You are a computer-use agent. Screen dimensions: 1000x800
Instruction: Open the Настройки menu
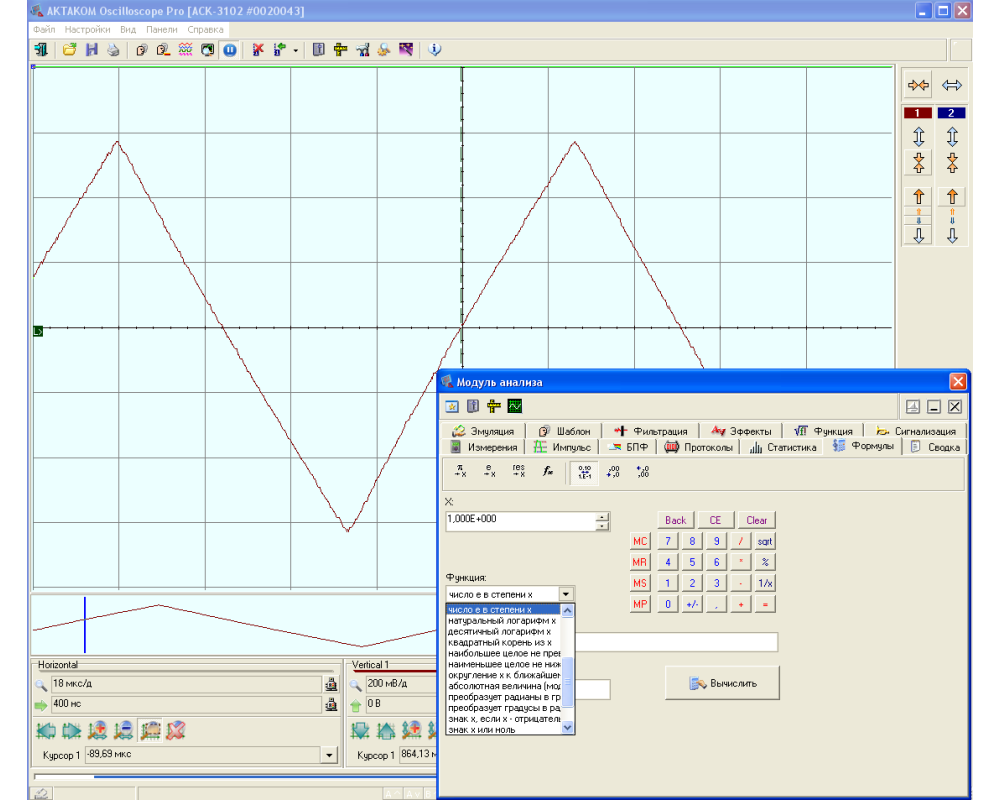[87, 30]
